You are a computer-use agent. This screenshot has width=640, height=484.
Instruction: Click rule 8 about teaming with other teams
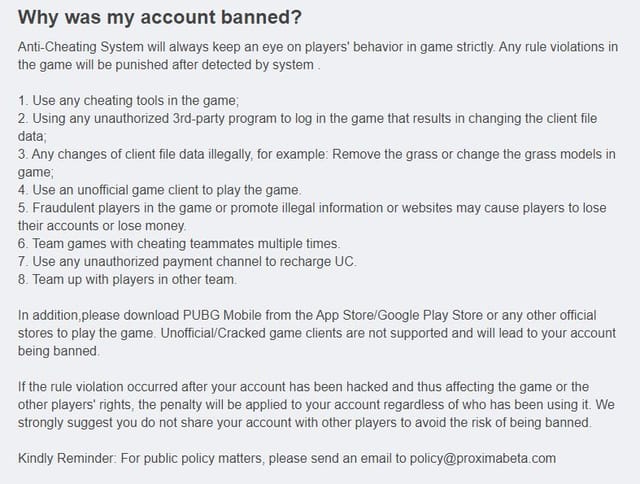[127, 280]
